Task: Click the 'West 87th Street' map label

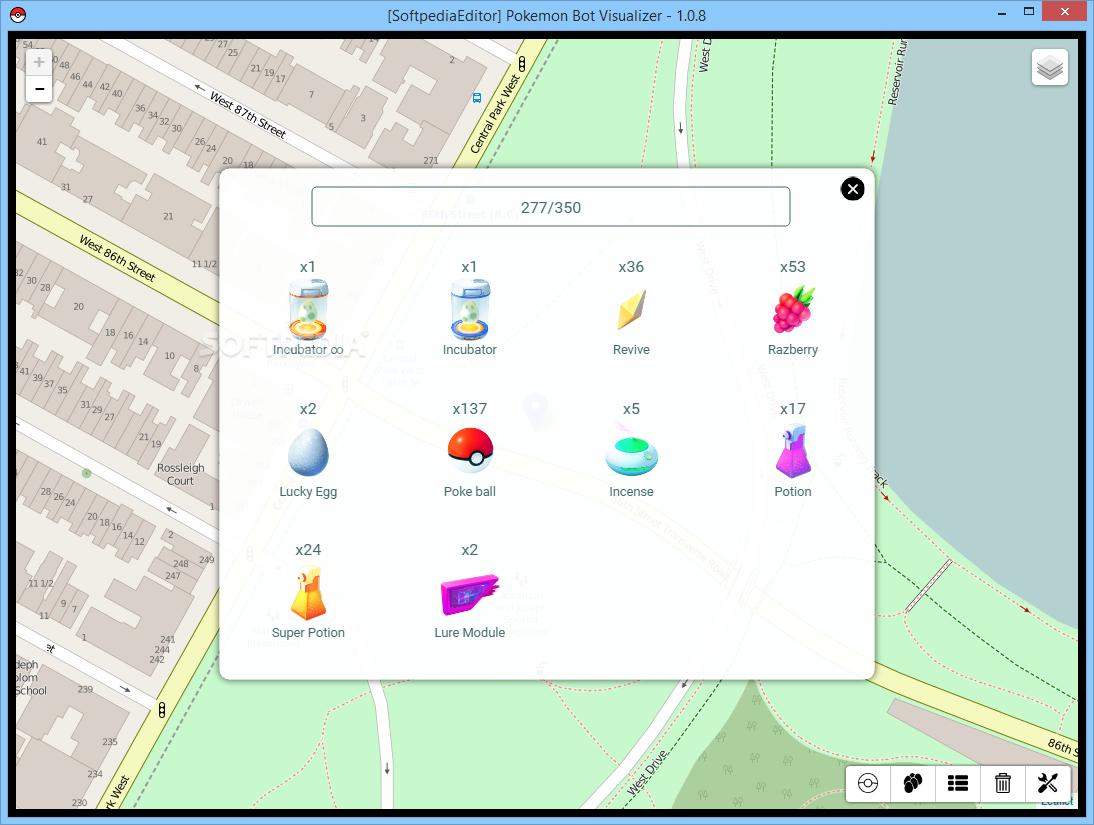Action: pyautogui.click(x=248, y=115)
